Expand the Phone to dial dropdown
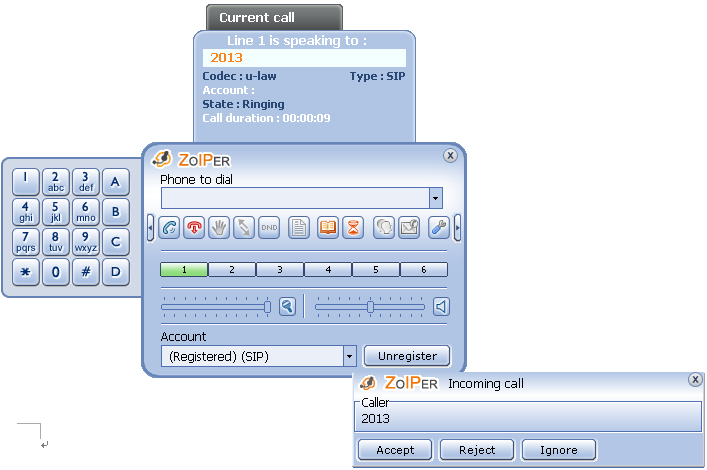 (436, 198)
